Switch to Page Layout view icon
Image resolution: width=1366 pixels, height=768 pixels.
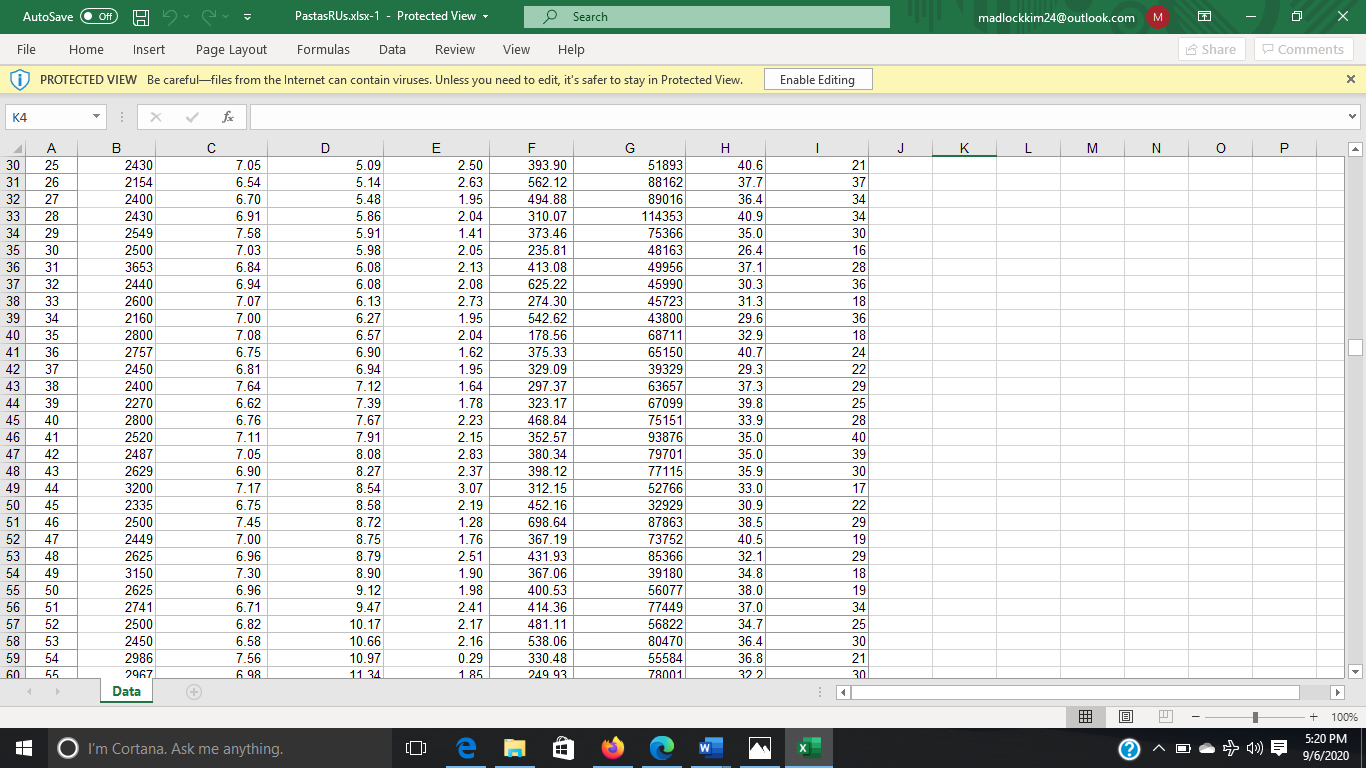[x=1125, y=717]
